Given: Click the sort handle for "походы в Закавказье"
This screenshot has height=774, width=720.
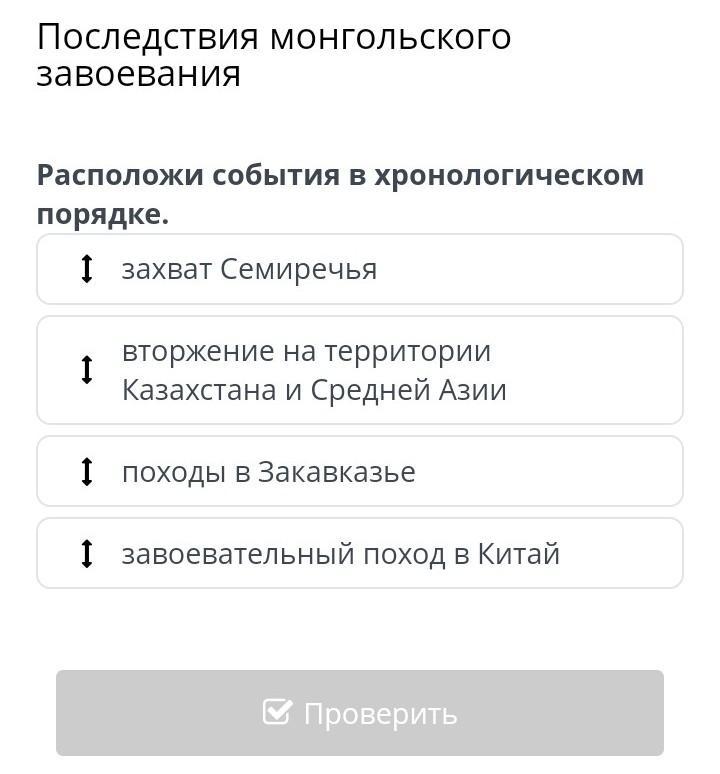Looking at the screenshot, I should (87, 471).
